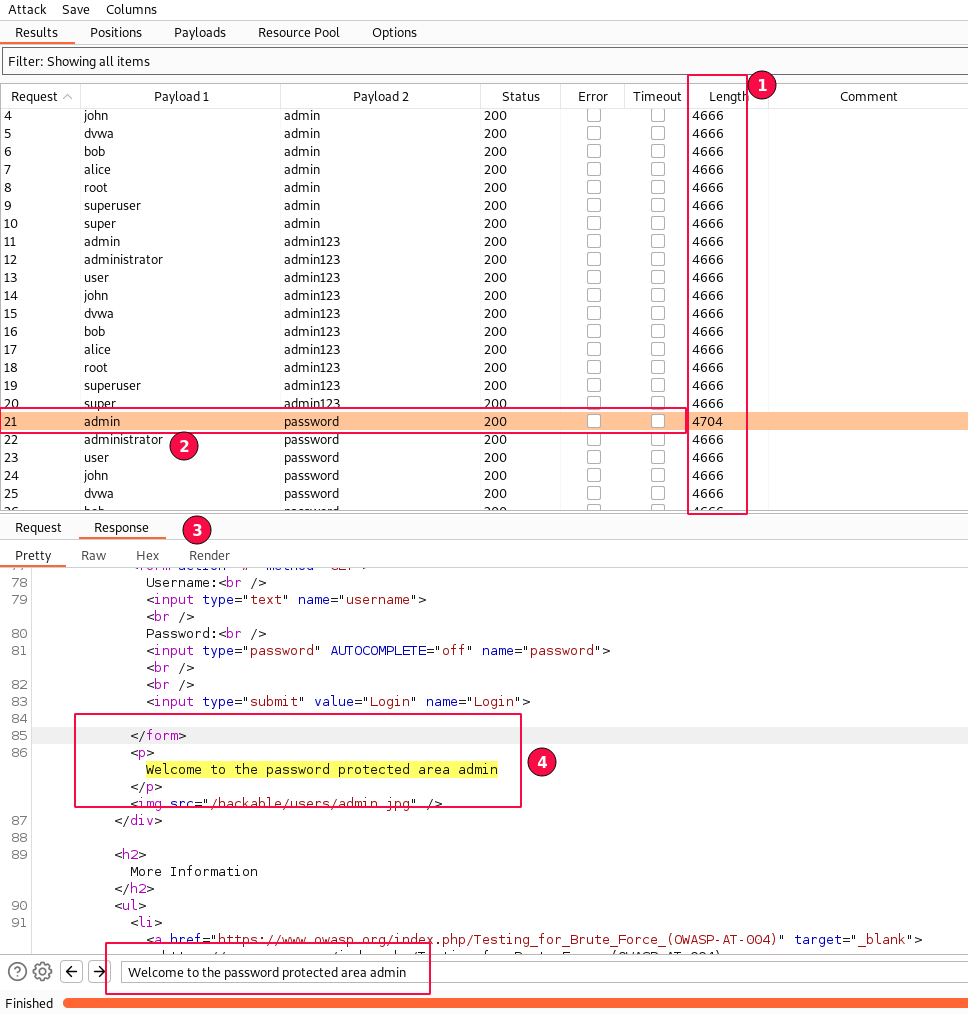Toggle Timeout checkbox on request 21 row
Screen dimensions: 968x1014
pyautogui.click(x=657, y=421)
